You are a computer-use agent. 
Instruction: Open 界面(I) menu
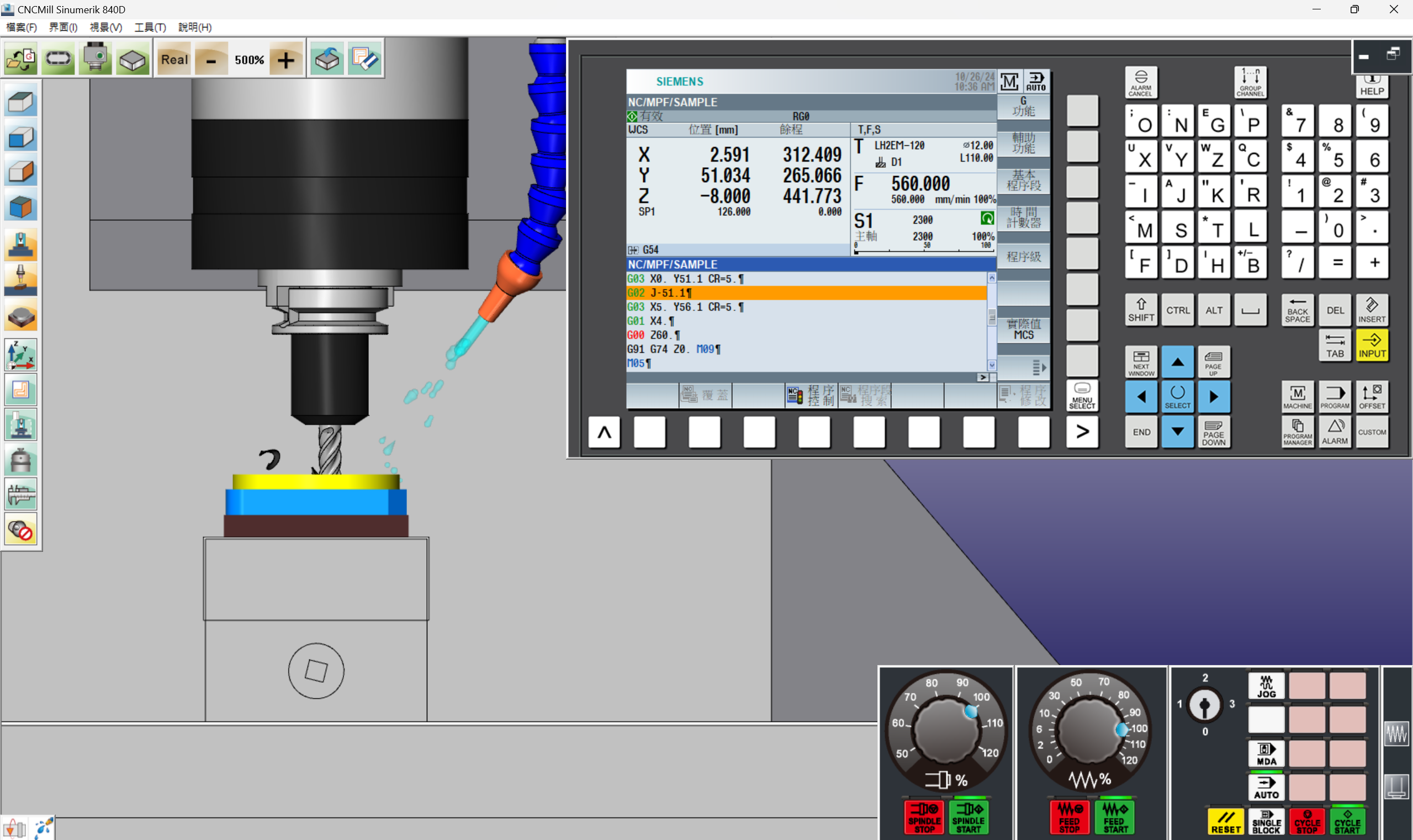tap(63, 27)
